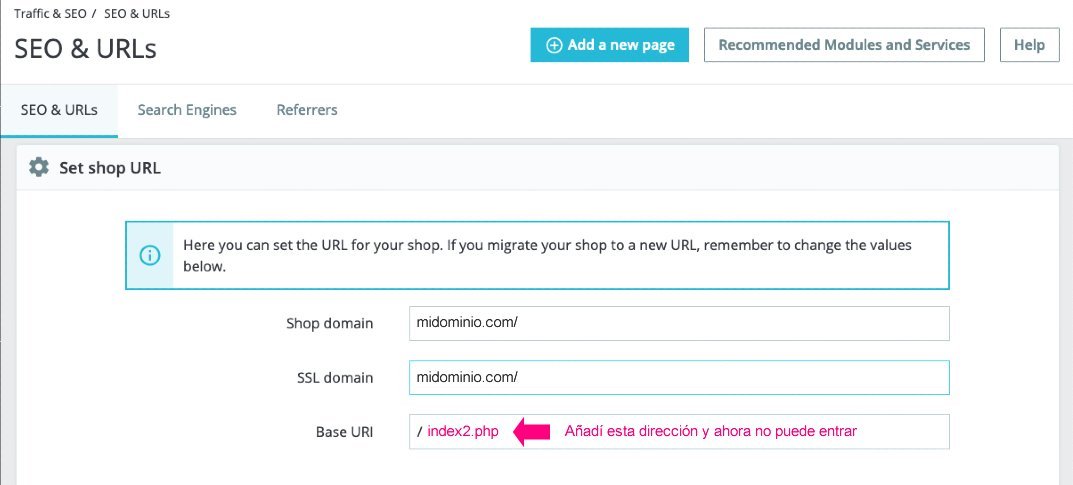Click the pink arrow pointing at Base URI

pyautogui.click(x=531, y=432)
